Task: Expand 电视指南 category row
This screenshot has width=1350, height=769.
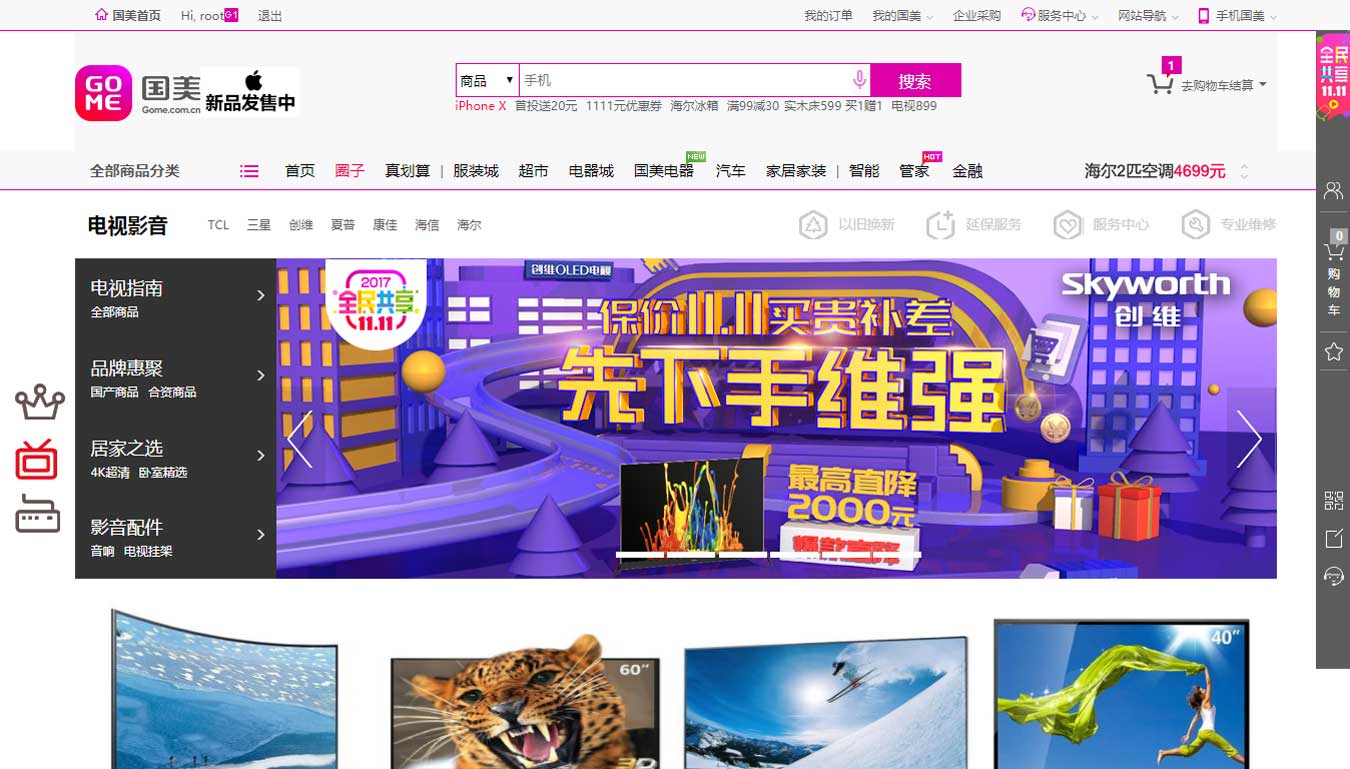Action: click(175, 298)
